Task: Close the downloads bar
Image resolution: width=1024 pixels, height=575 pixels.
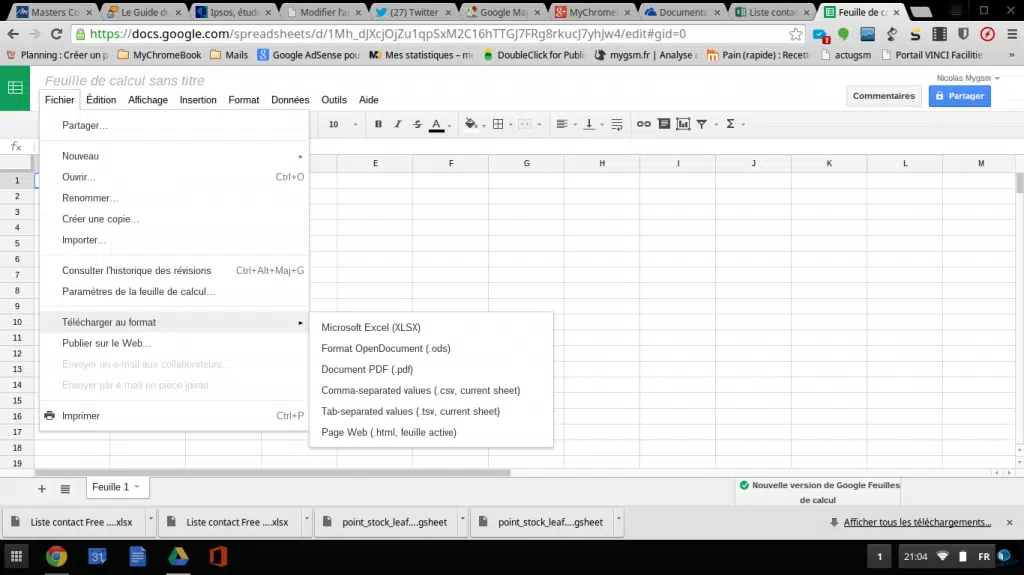Action: click(1010, 522)
